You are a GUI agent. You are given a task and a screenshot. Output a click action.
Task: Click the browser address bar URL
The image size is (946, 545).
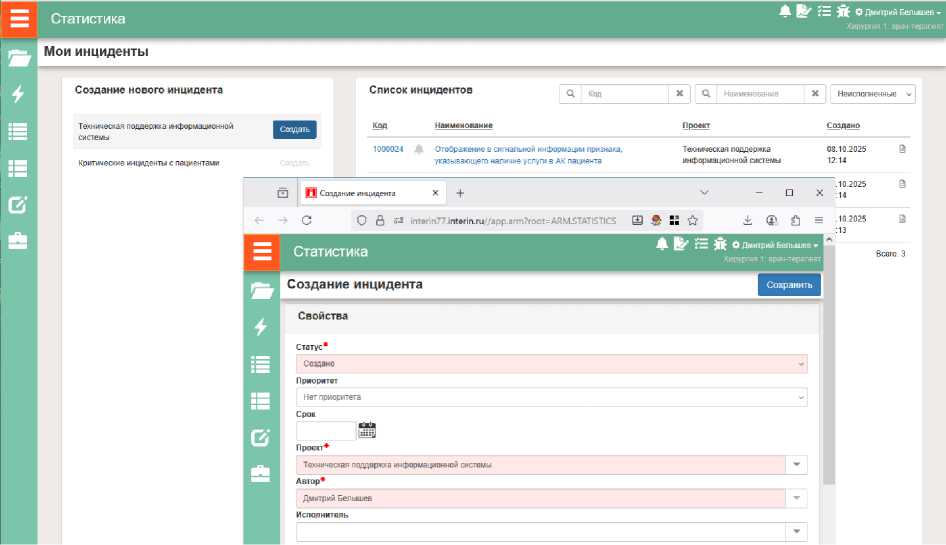513,221
